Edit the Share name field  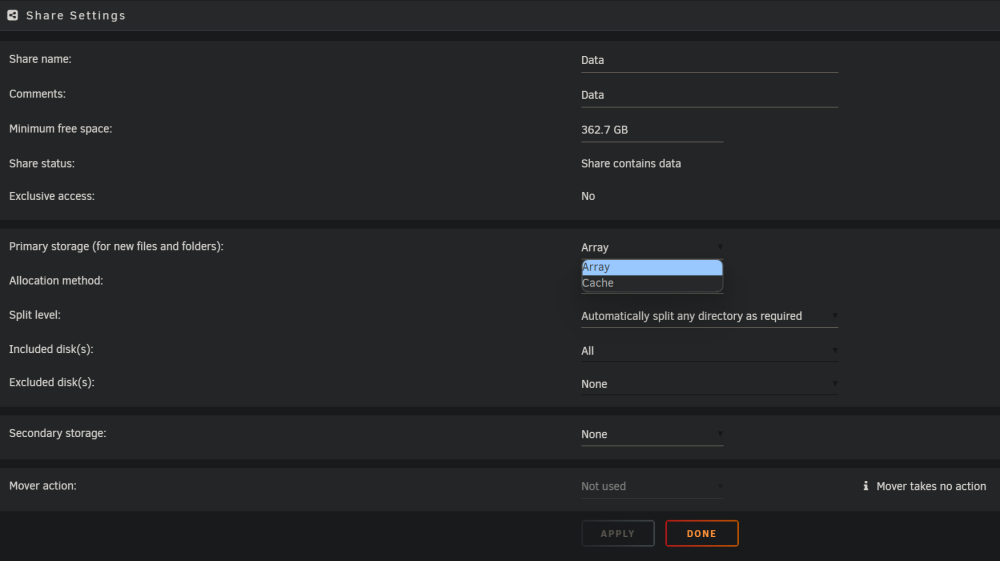coord(709,60)
